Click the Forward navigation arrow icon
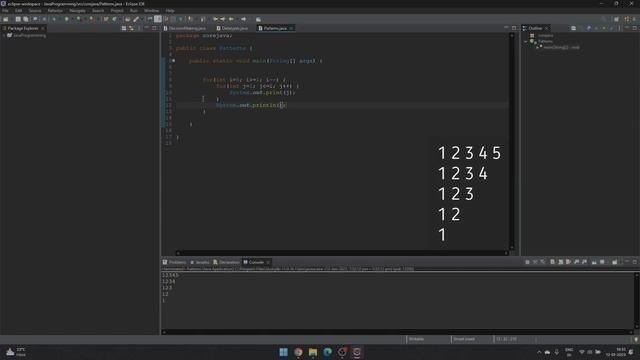This screenshot has height=360, width=640. pos(244,19)
